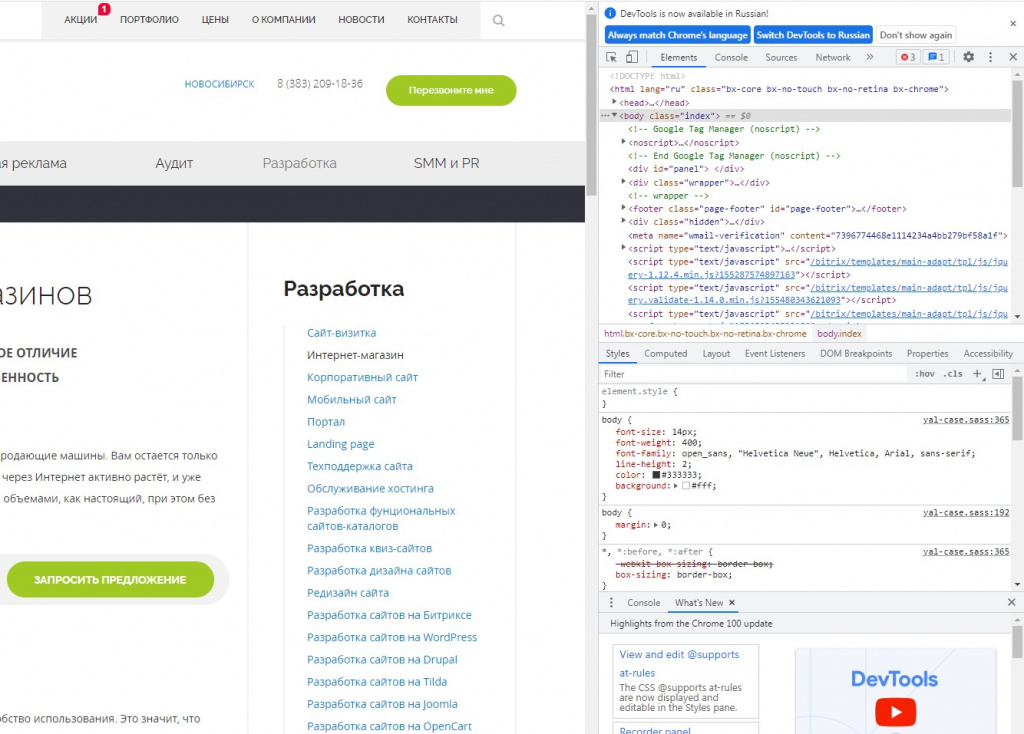Close the What's New drawer tab
This screenshot has width=1024, height=734.
(731, 602)
